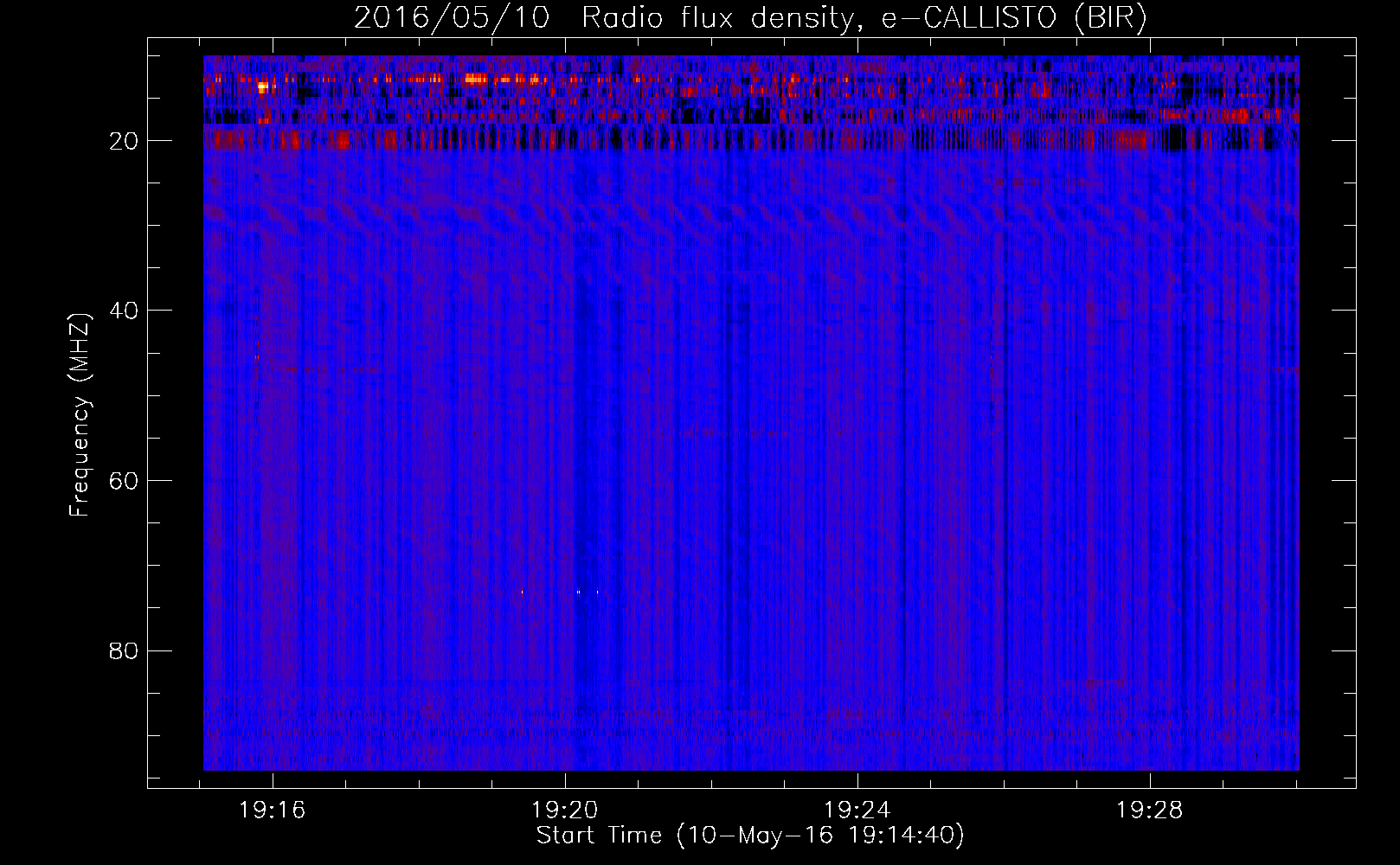Image resolution: width=1400 pixels, height=865 pixels.
Task: Select the 20 MHz frequency tick label
Action: pos(124,141)
